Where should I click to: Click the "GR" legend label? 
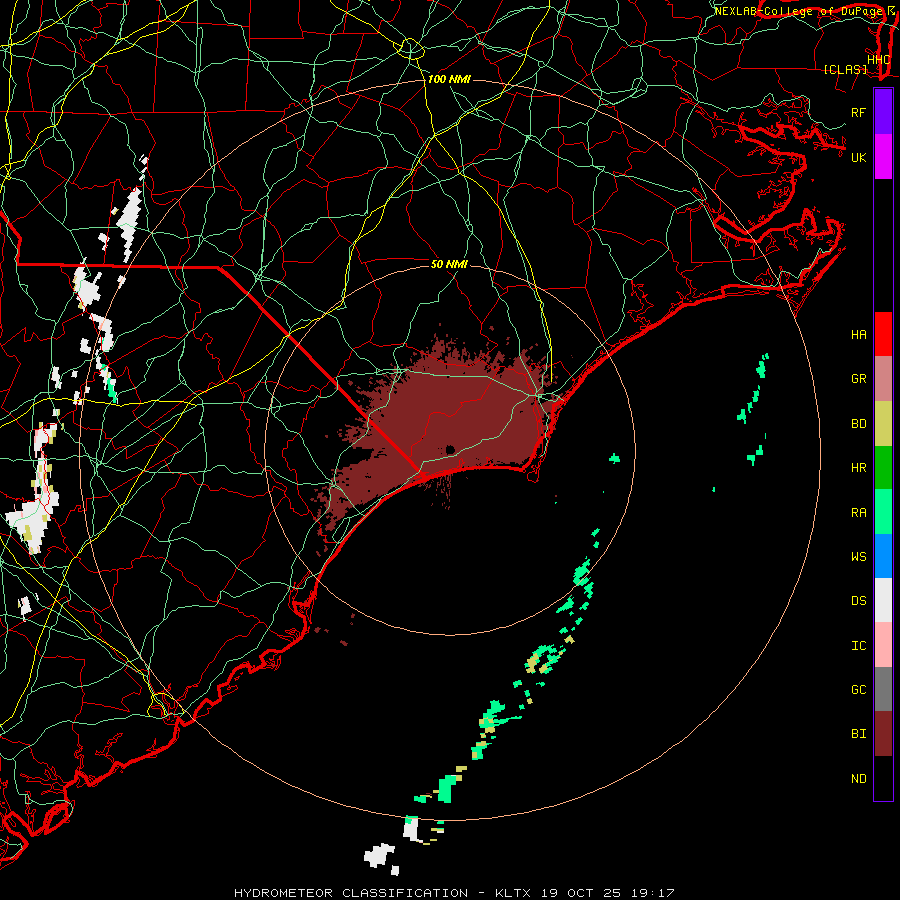tap(859, 379)
